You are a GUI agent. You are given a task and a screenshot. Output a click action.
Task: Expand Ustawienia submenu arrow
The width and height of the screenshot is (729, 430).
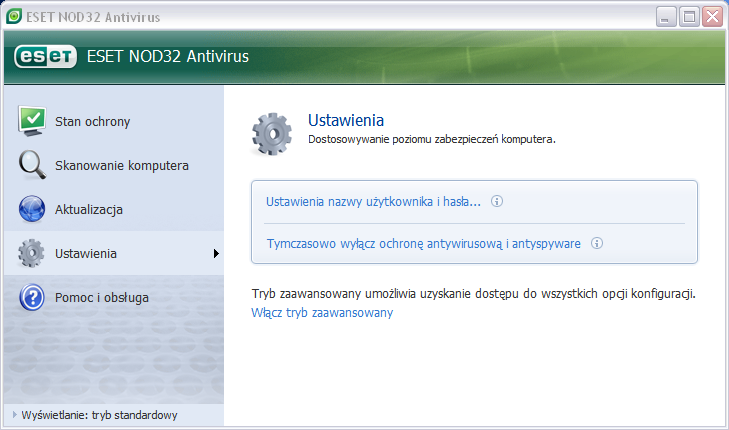(x=216, y=253)
